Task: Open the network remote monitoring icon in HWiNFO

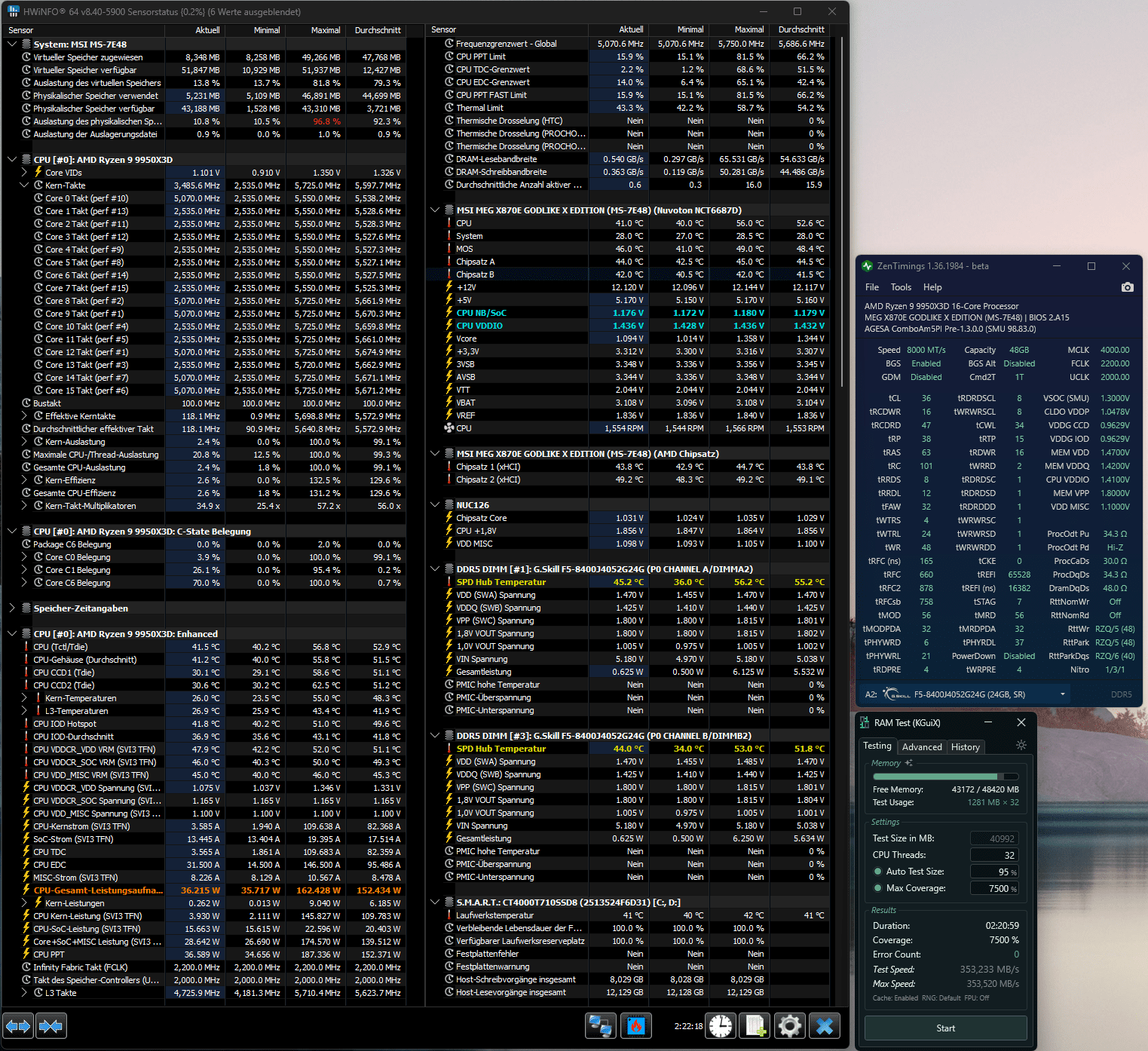Action: tap(601, 1026)
